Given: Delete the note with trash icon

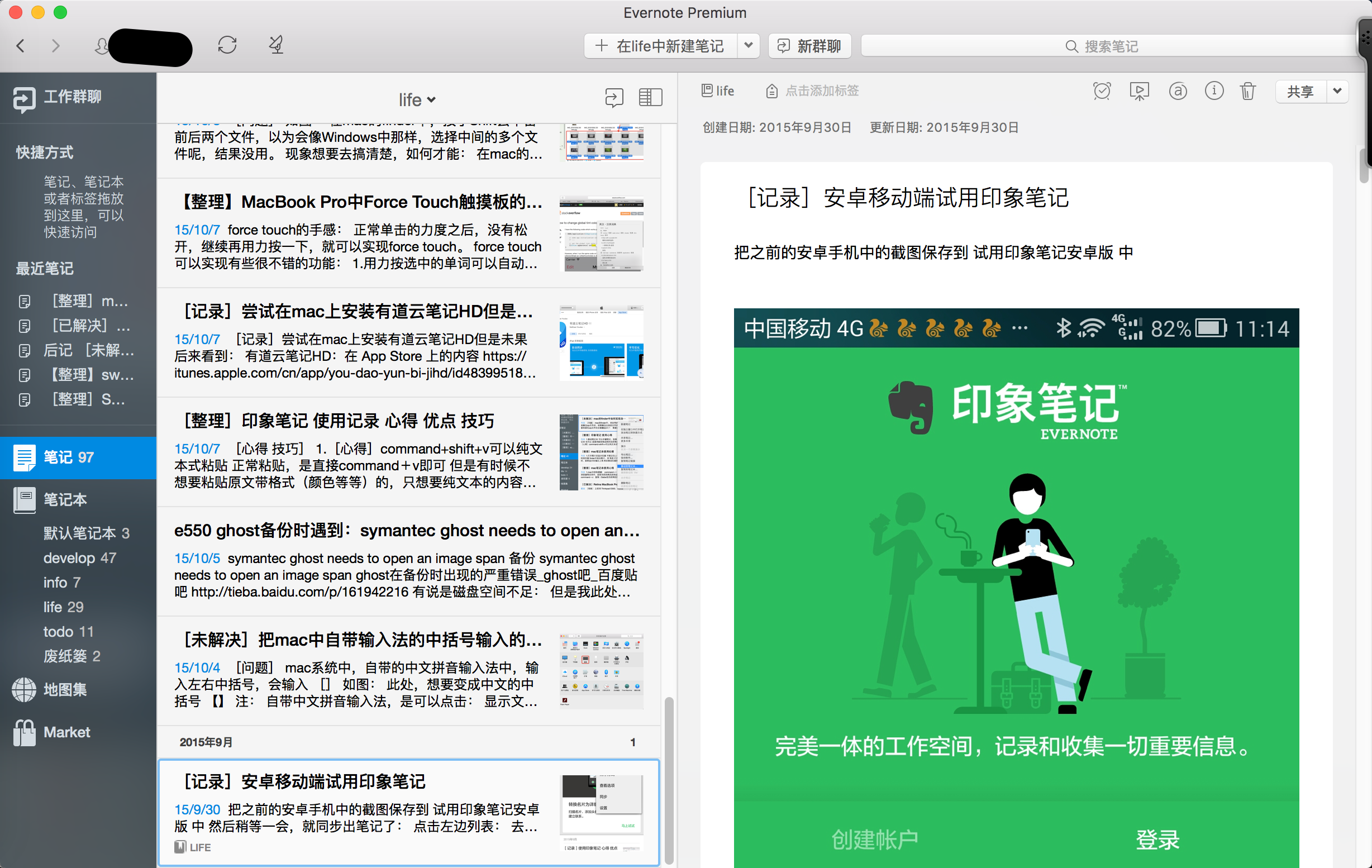Looking at the screenshot, I should coord(1248,91).
